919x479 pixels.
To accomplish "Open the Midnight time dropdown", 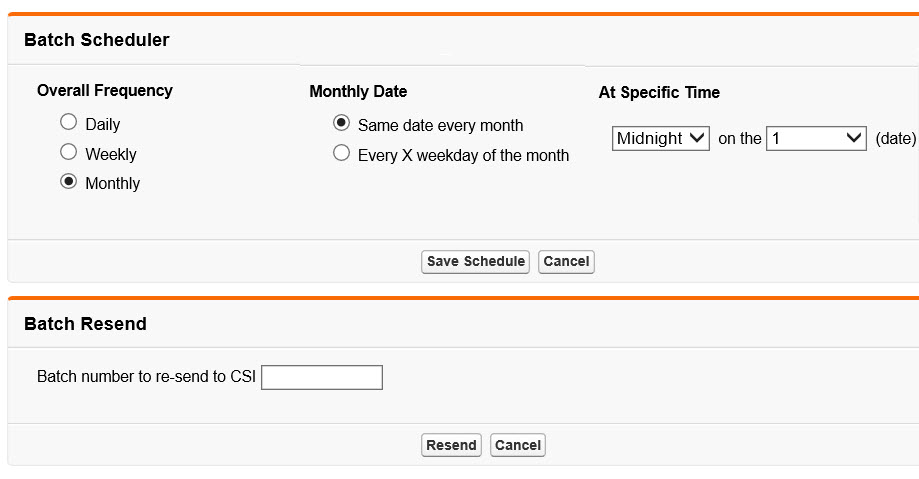I will [x=660, y=139].
